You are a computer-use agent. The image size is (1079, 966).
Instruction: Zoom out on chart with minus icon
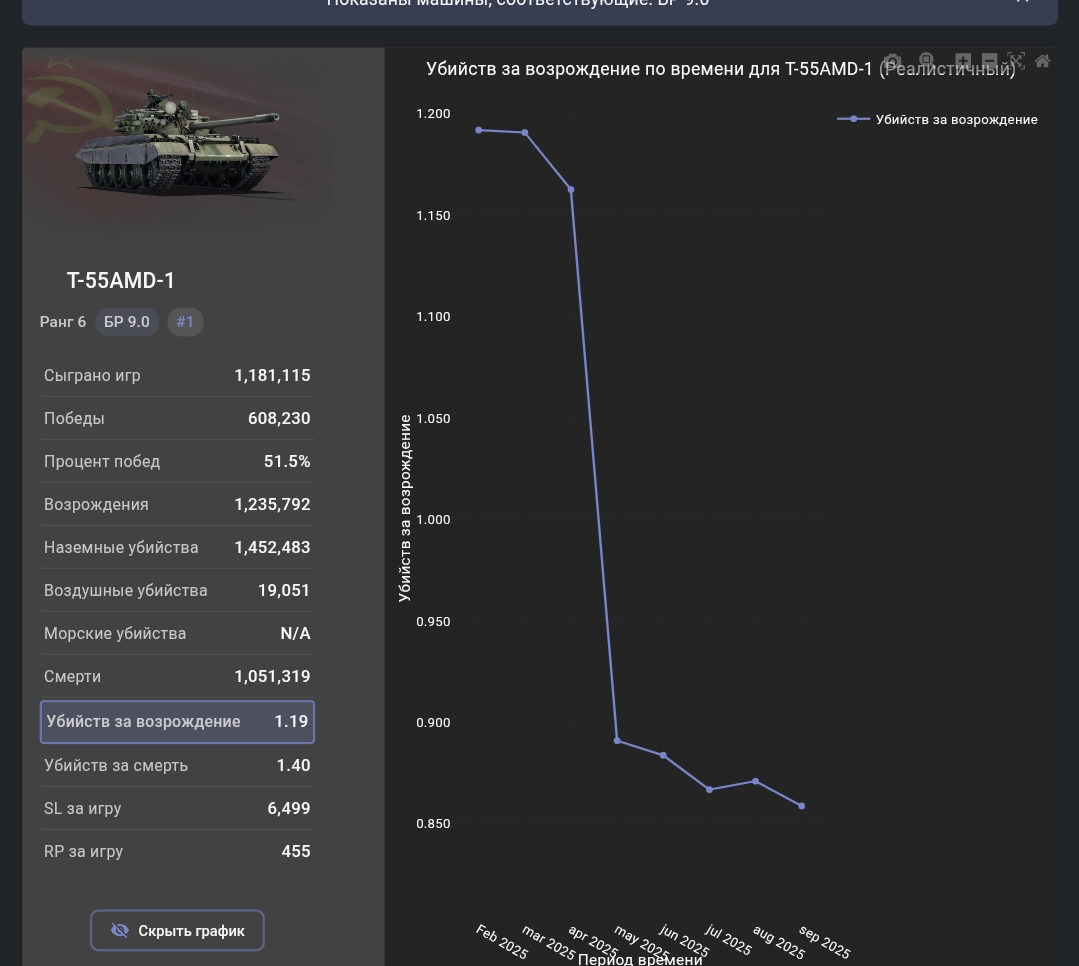click(989, 62)
